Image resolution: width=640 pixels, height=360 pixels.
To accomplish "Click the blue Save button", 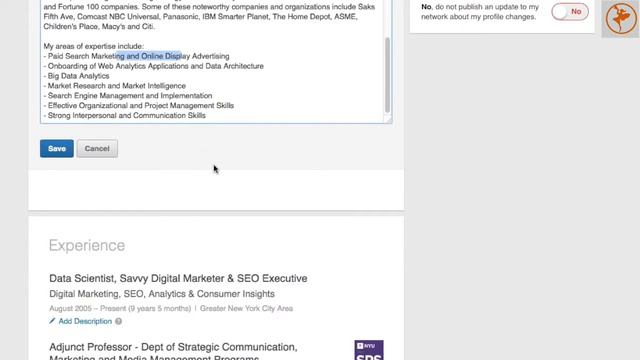I will coord(57,149).
